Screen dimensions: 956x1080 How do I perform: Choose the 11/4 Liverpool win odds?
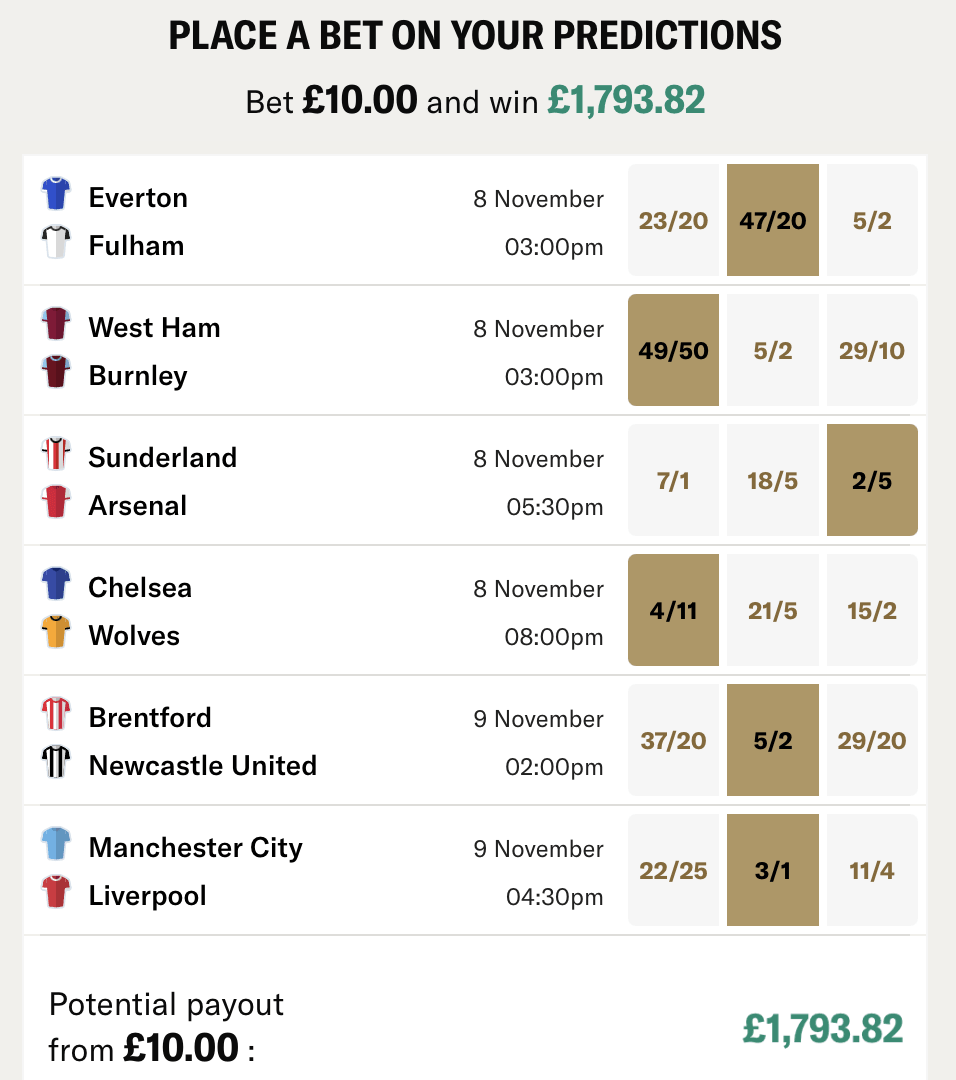pos(872,870)
